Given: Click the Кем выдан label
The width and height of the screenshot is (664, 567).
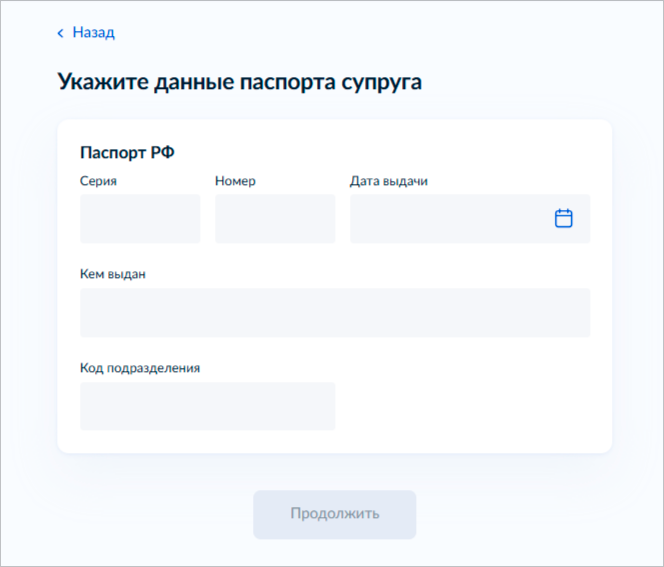Looking at the screenshot, I should coord(113,274).
